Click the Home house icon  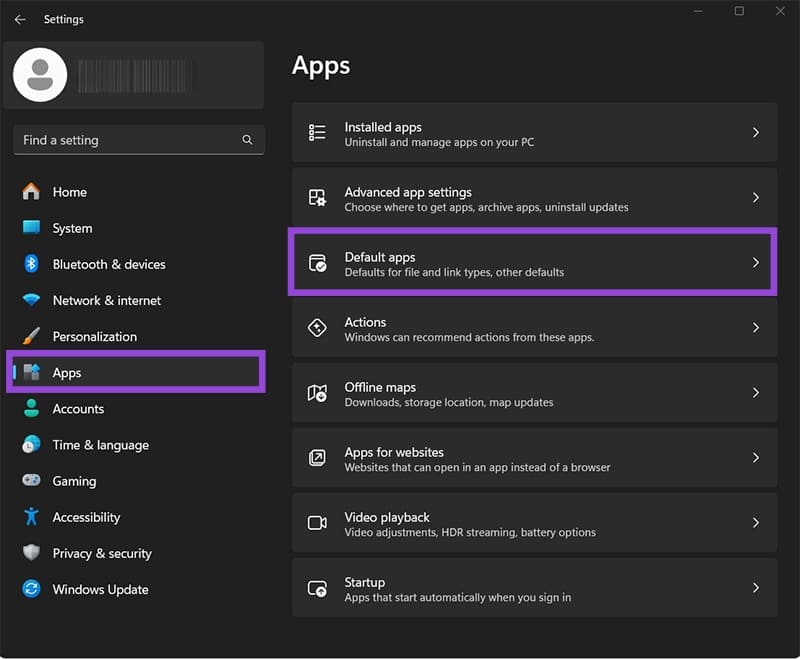(x=31, y=192)
